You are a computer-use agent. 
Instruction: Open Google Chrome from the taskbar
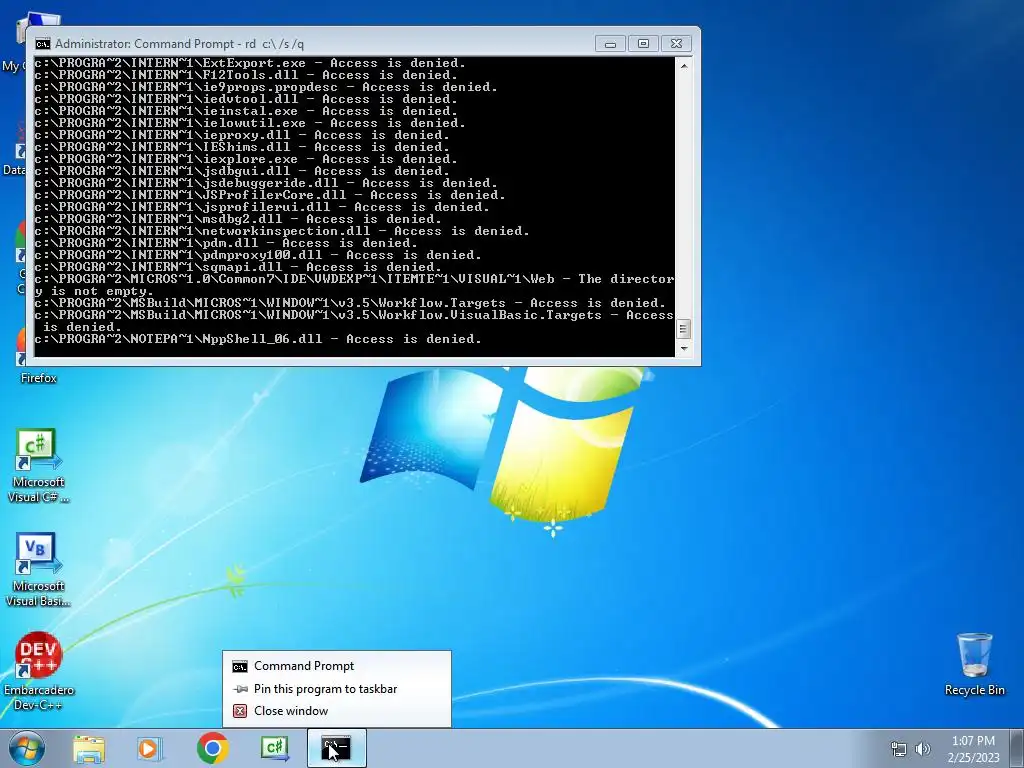[212, 748]
